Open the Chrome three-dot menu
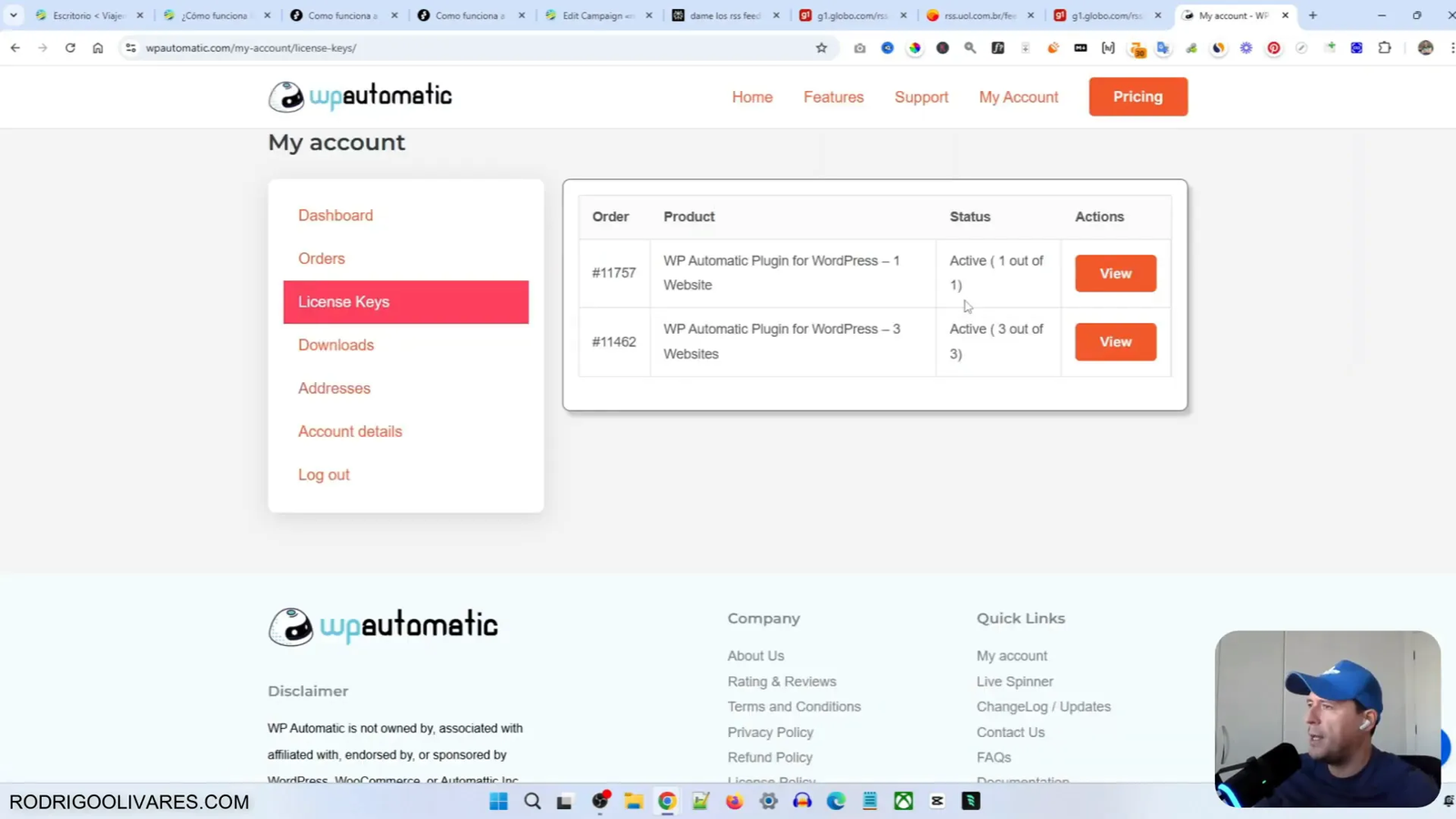The image size is (1456, 819). (1451, 47)
